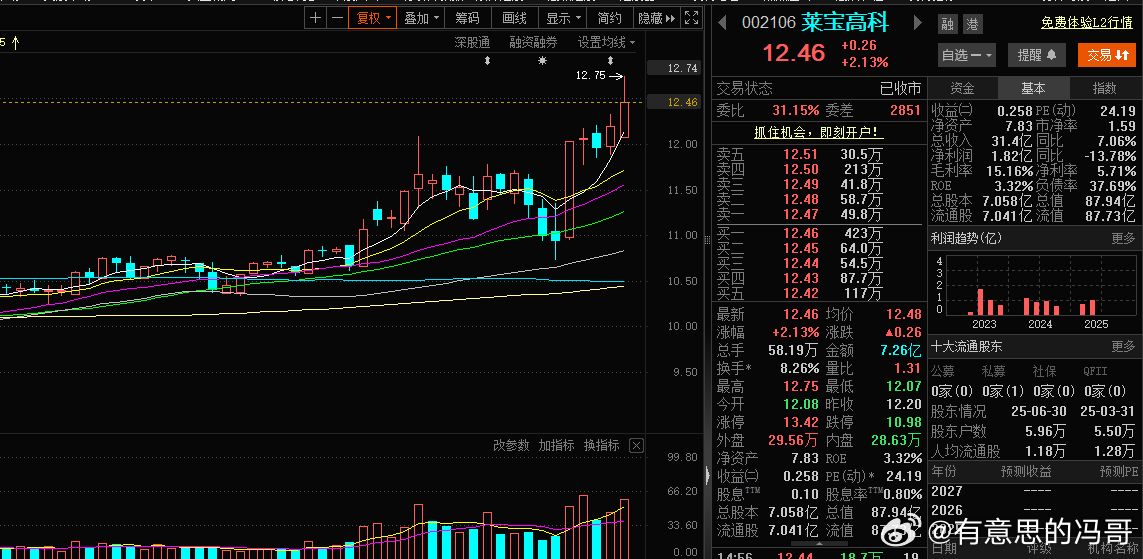The image size is (1143, 559).
Task: Open the 显示 display dropdown
Action: point(564,18)
